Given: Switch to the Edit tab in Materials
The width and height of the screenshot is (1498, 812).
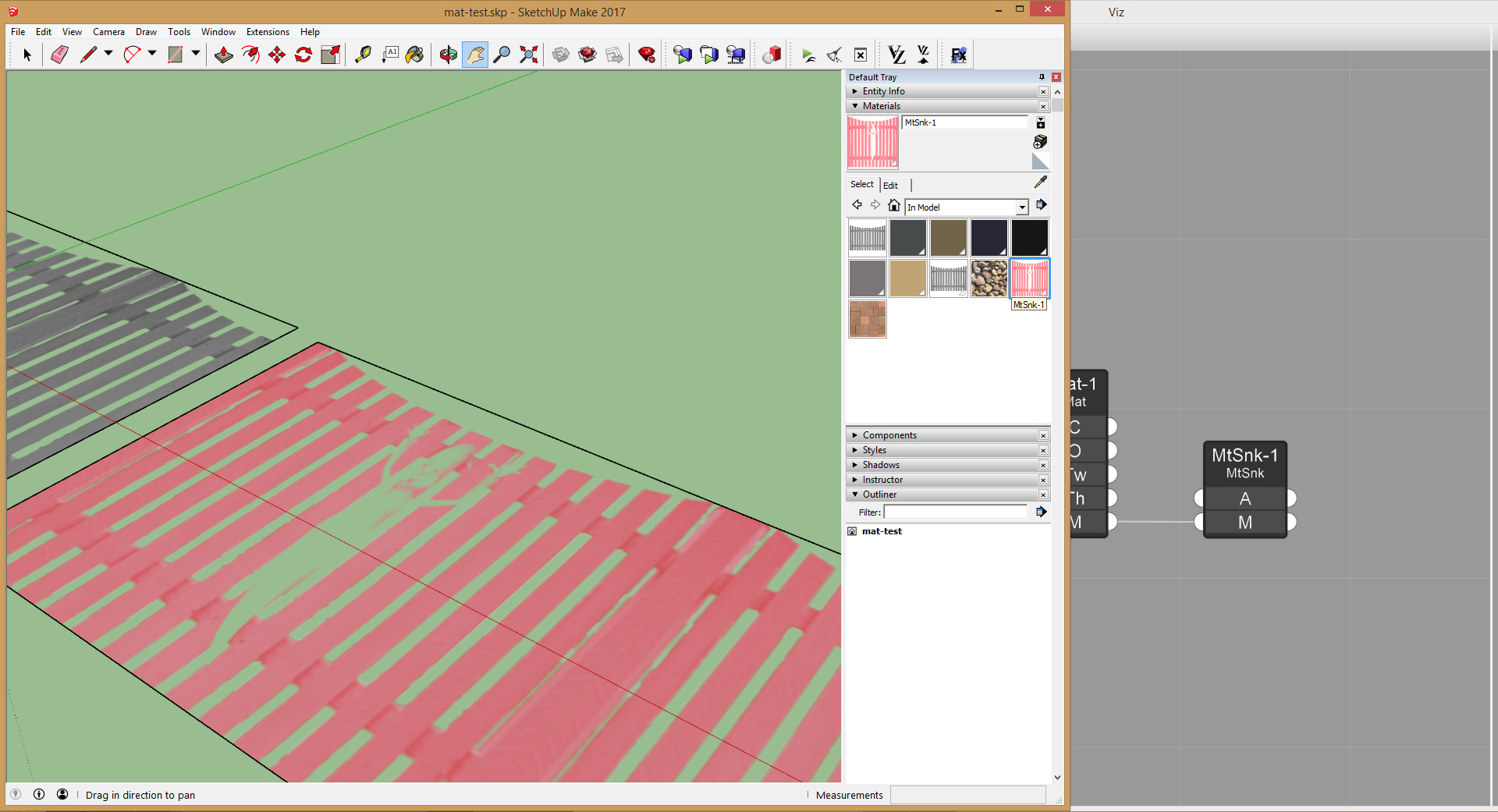Looking at the screenshot, I should click(x=890, y=186).
